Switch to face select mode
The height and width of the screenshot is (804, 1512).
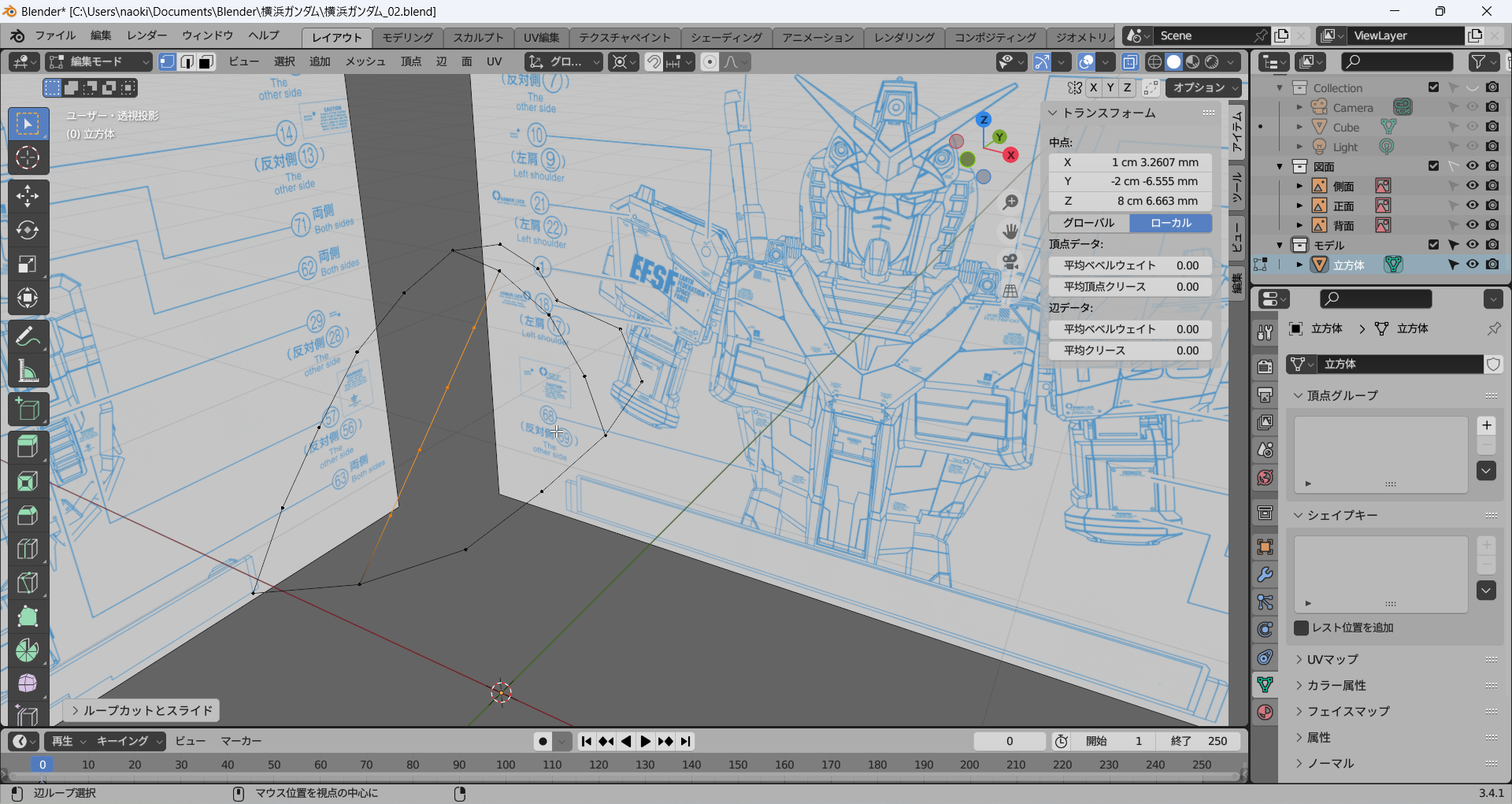point(206,62)
